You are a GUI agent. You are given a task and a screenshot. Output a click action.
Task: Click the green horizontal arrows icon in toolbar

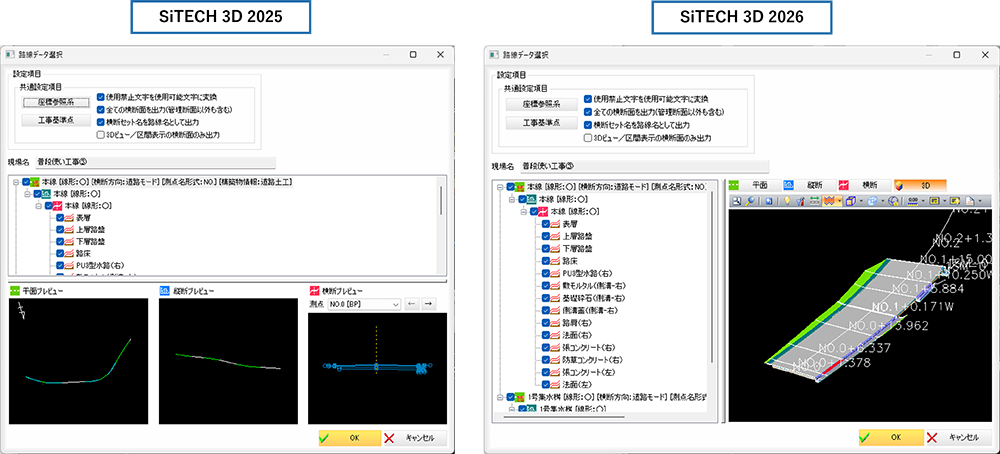[x=814, y=201]
